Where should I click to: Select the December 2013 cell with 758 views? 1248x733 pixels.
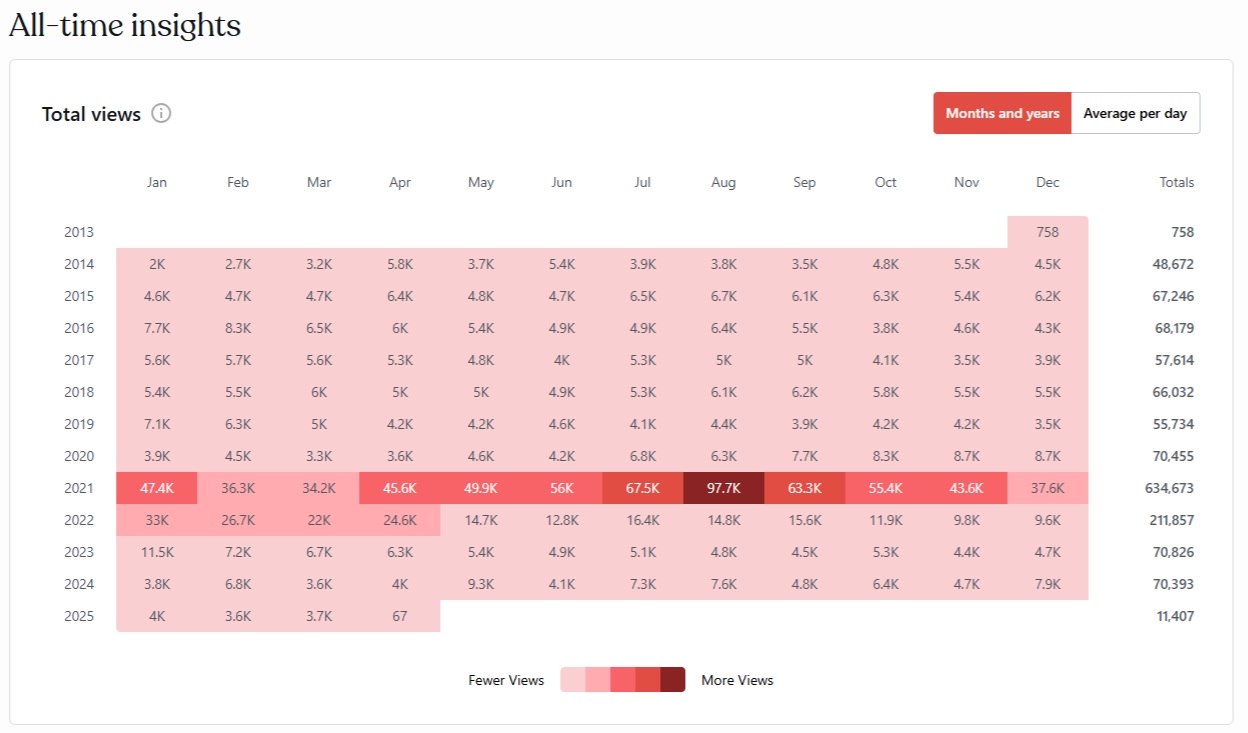1047,232
